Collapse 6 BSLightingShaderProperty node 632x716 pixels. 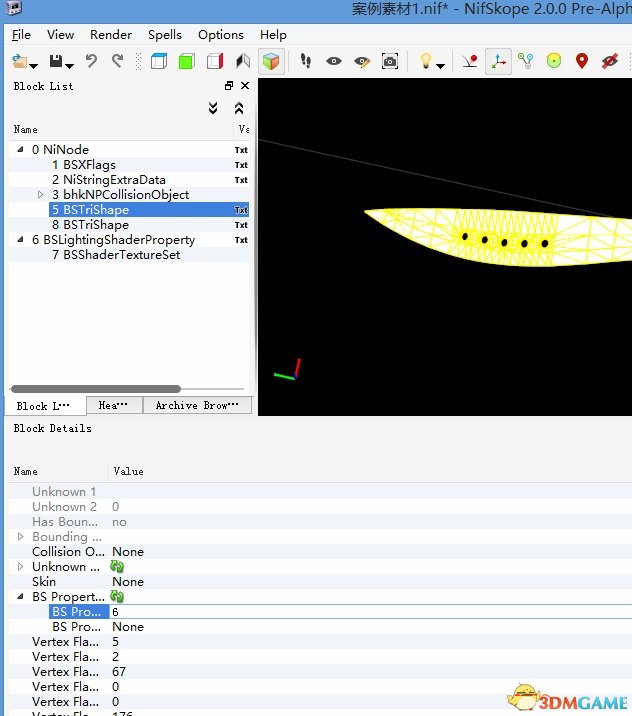pyautogui.click(x=20, y=239)
